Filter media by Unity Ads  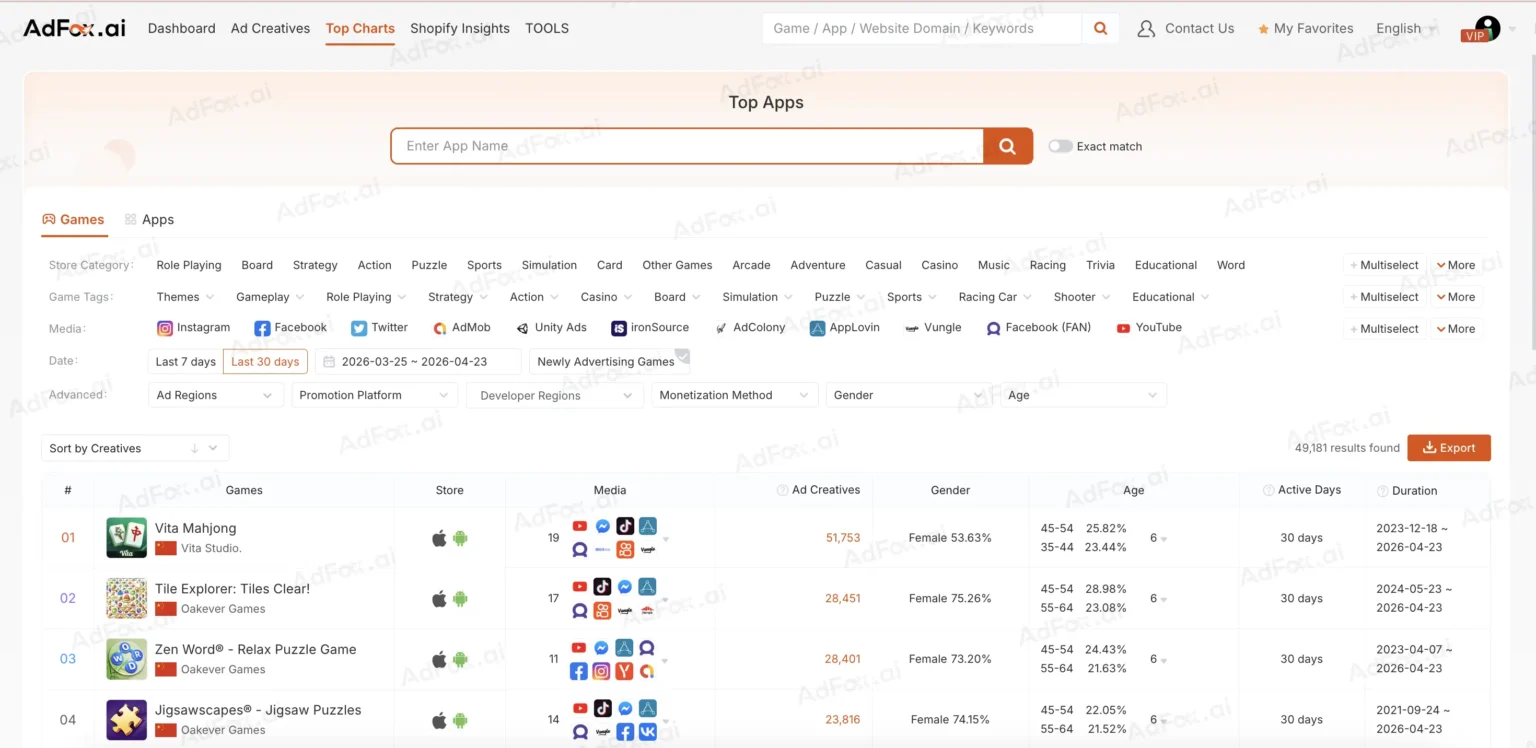[551, 328]
